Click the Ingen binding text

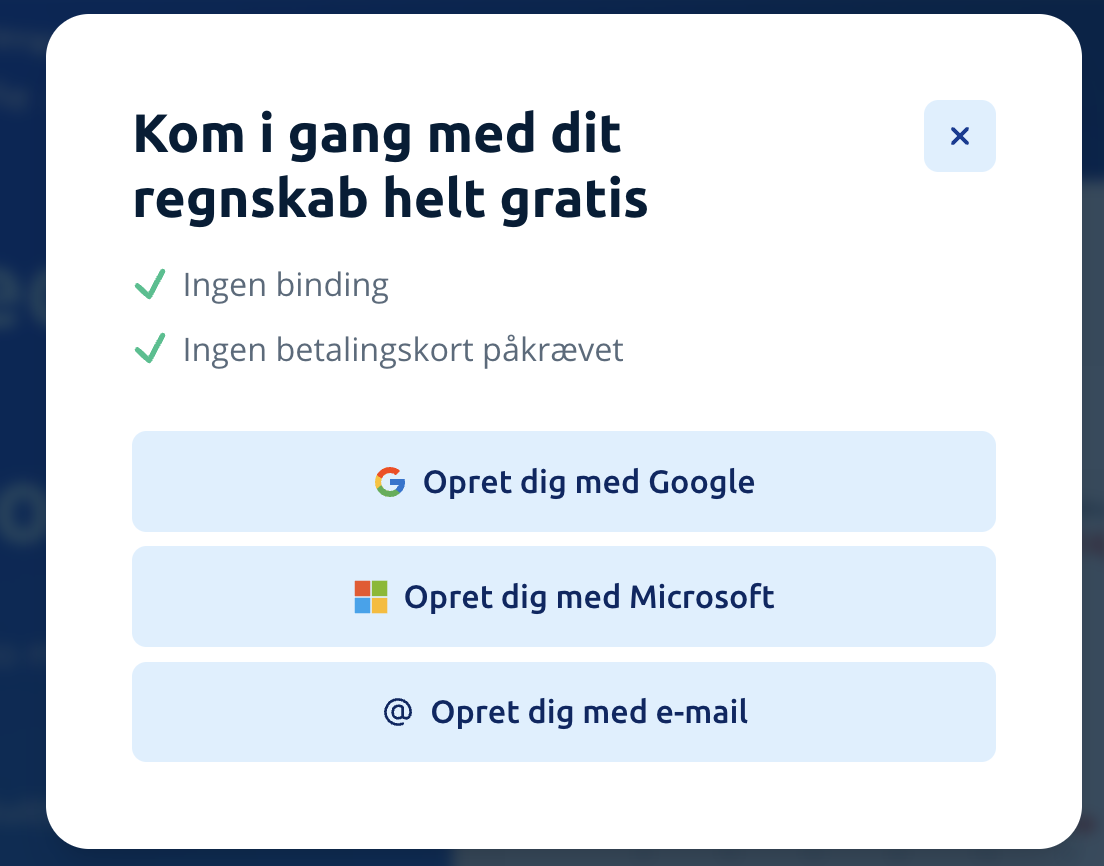pos(285,285)
